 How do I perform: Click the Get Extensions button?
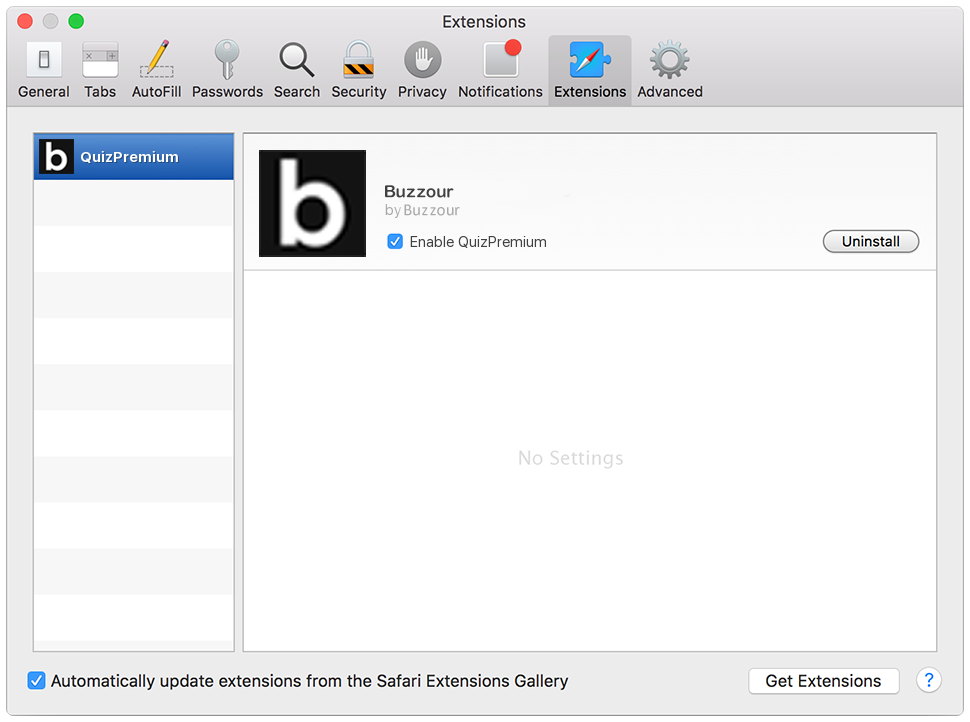823,681
